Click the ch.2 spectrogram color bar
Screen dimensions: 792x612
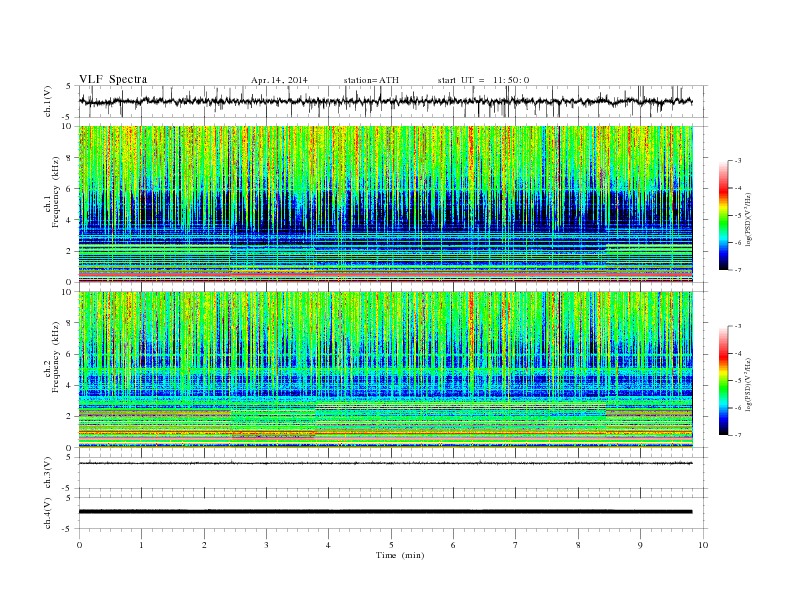point(723,381)
